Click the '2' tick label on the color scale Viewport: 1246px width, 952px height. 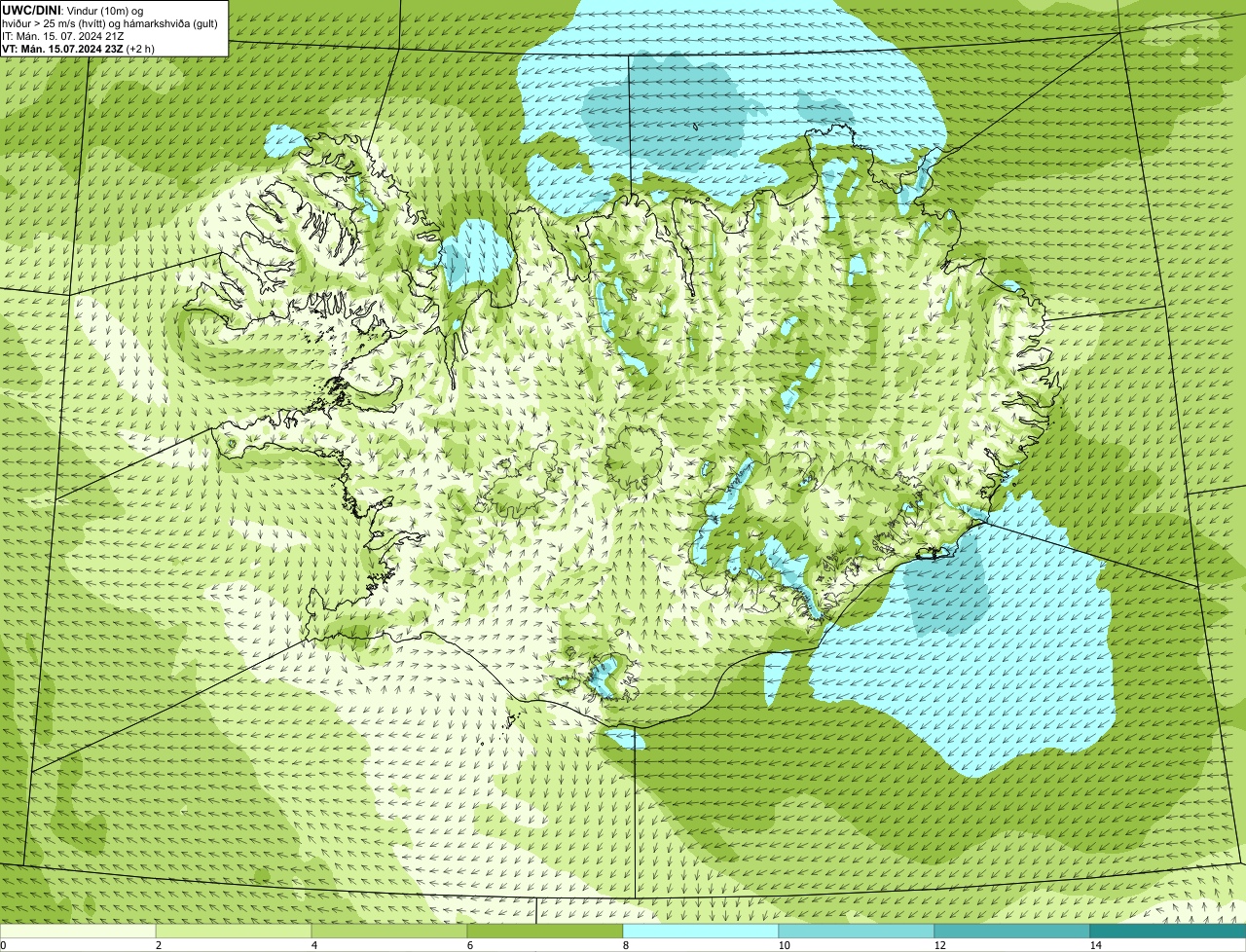158,945
